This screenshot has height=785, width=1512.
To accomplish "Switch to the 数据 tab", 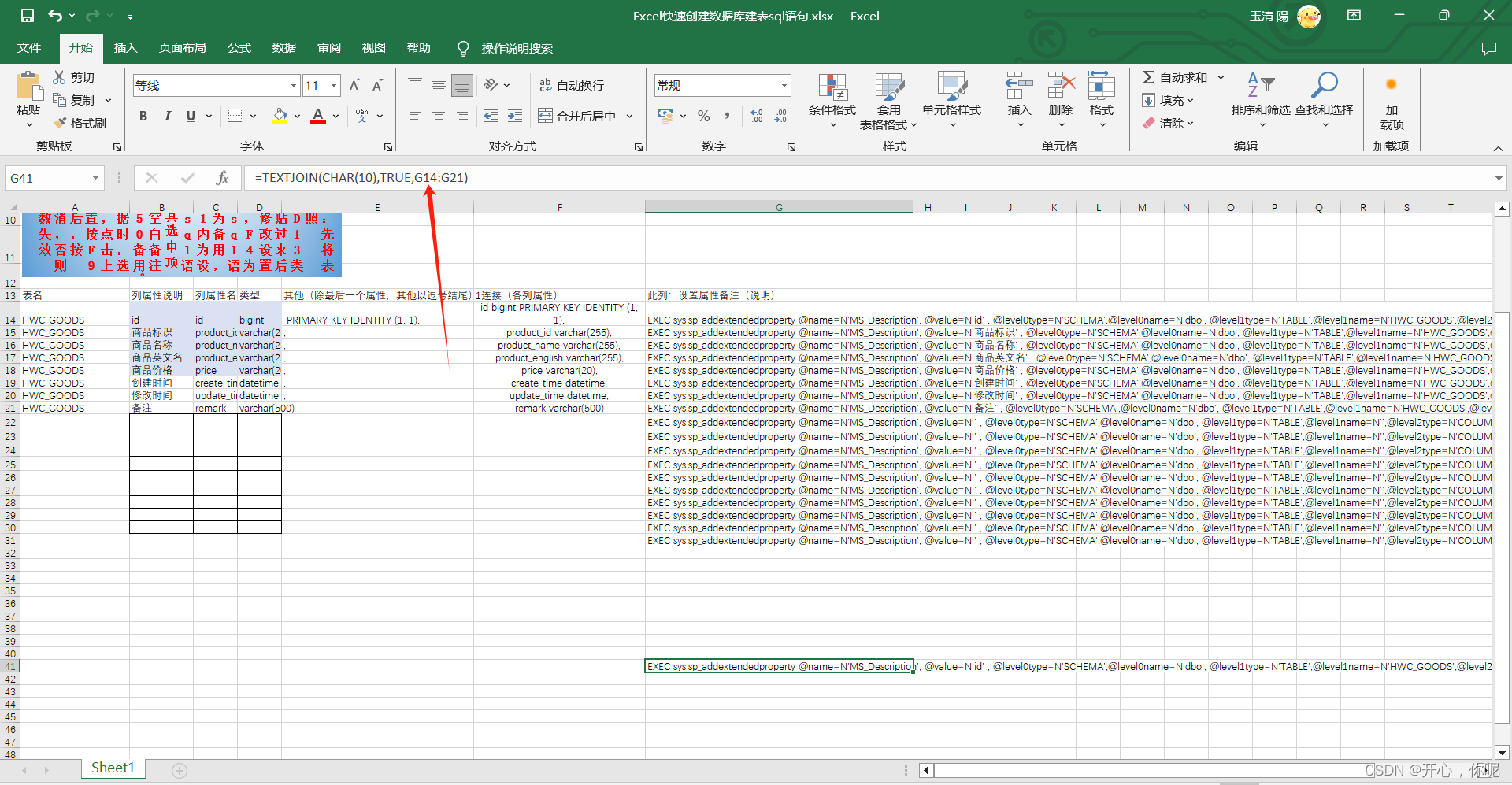I will (x=283, y=48).
